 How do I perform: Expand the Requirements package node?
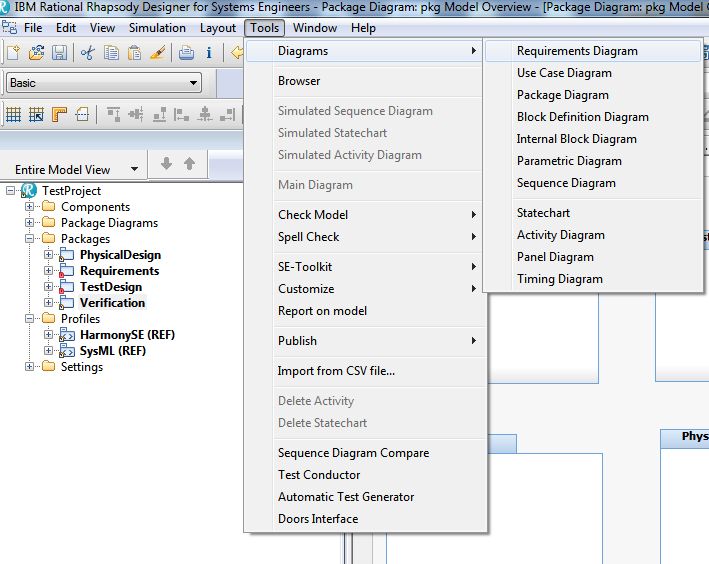click(x=48, y=270)
